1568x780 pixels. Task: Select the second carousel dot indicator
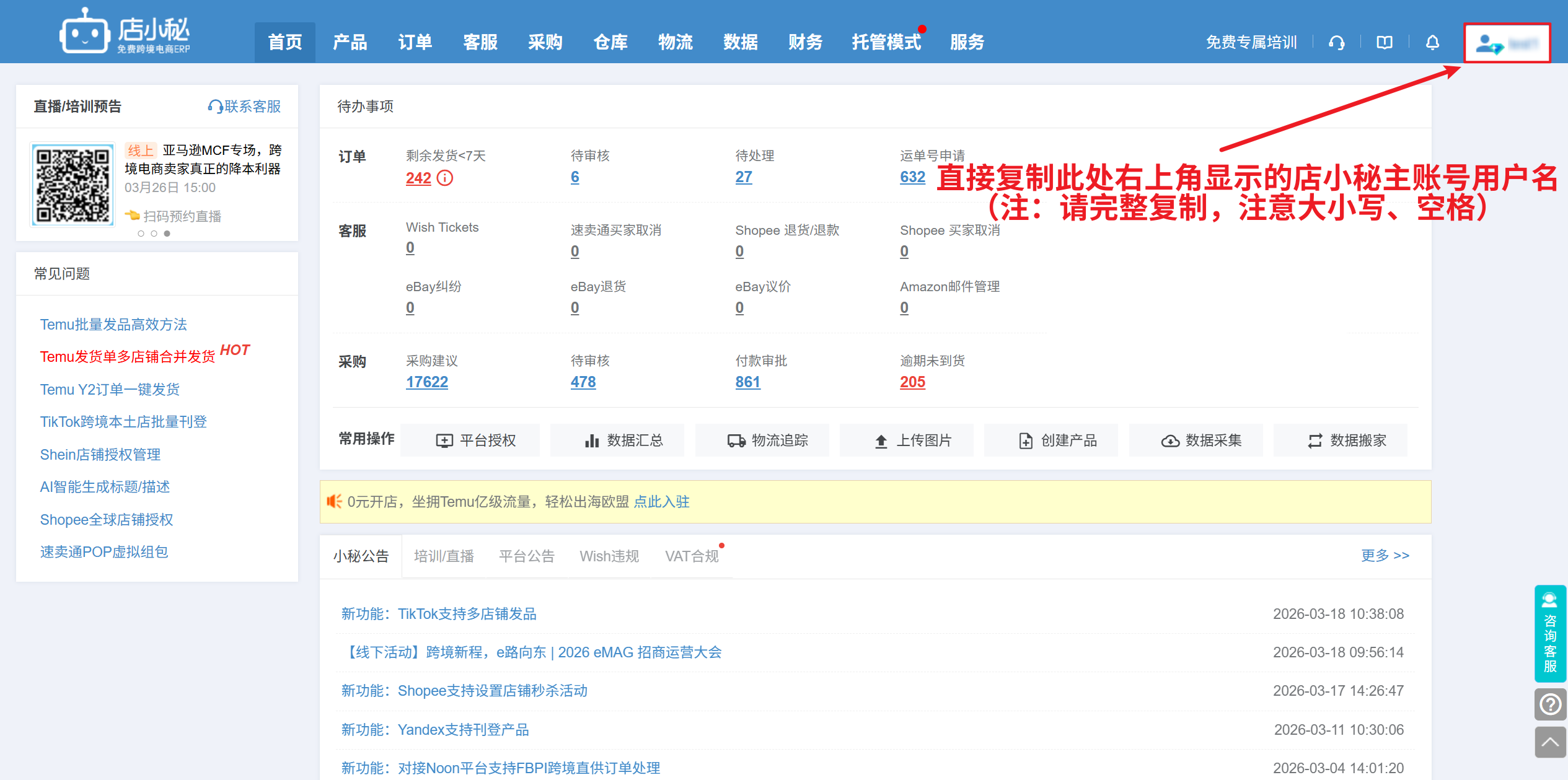tap(154, 234)
